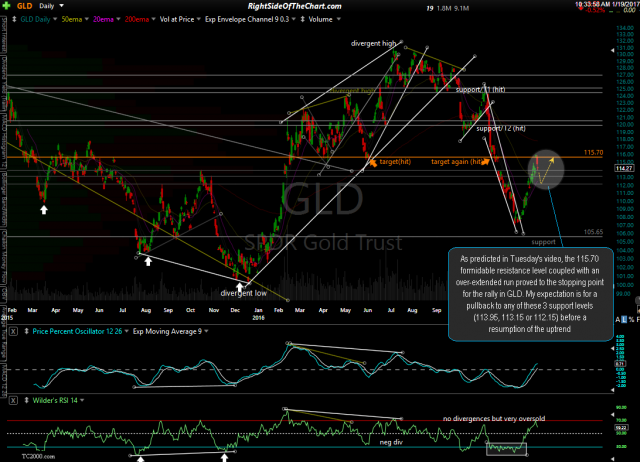Click the 20ema indicator label

coord(103,19)
